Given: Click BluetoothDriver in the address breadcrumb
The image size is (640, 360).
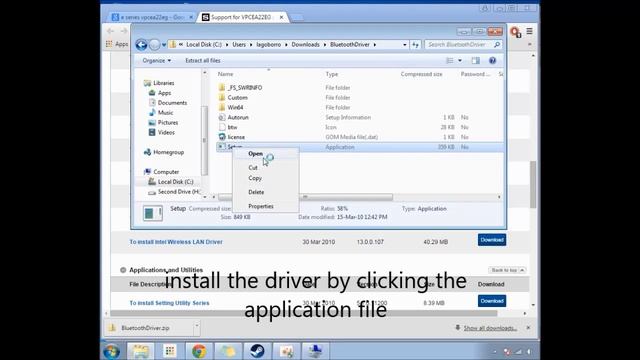Looking at the screenshot, I should (x=350, y=44).
